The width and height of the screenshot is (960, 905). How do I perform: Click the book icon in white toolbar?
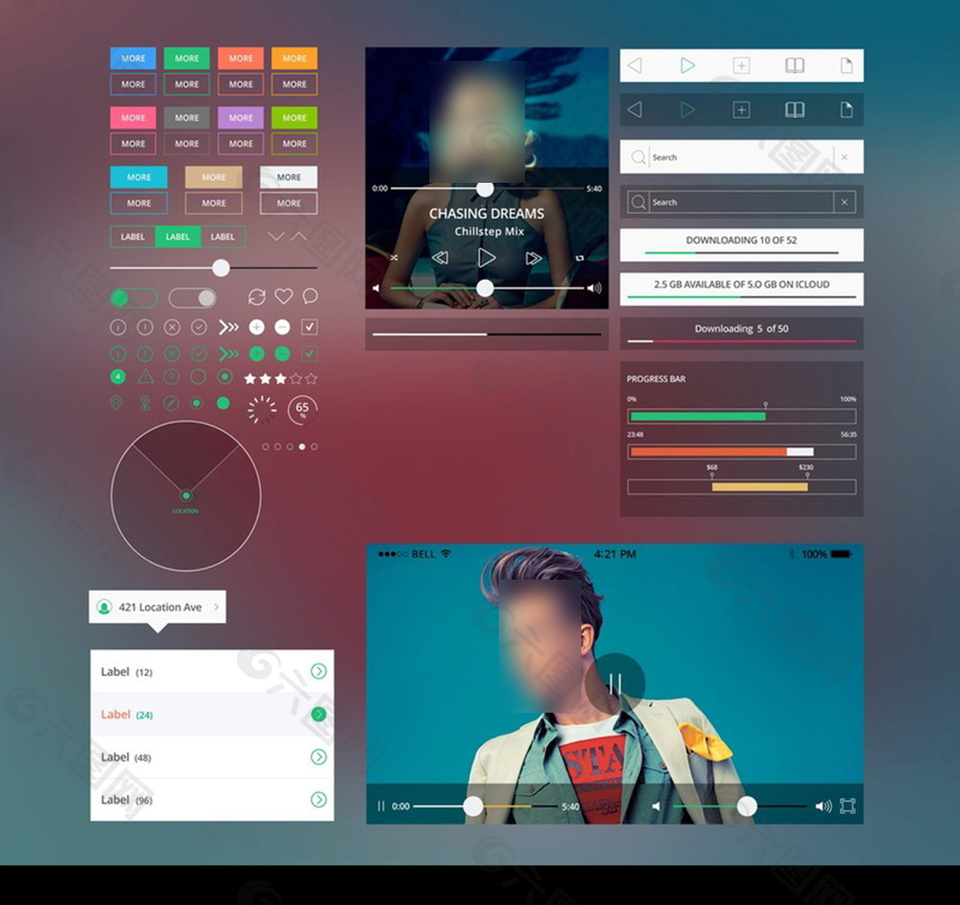(795, 66)
